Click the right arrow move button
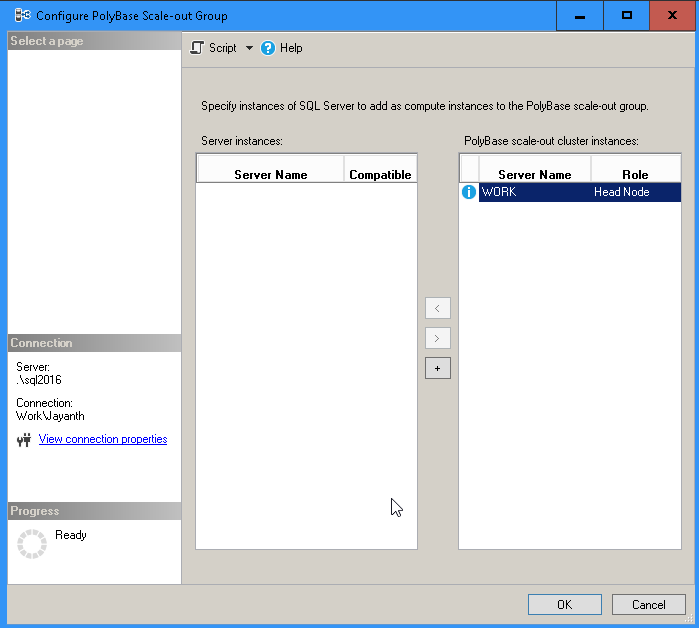The height and width of the screenshot is (628, 699). (x=437, y=338)
